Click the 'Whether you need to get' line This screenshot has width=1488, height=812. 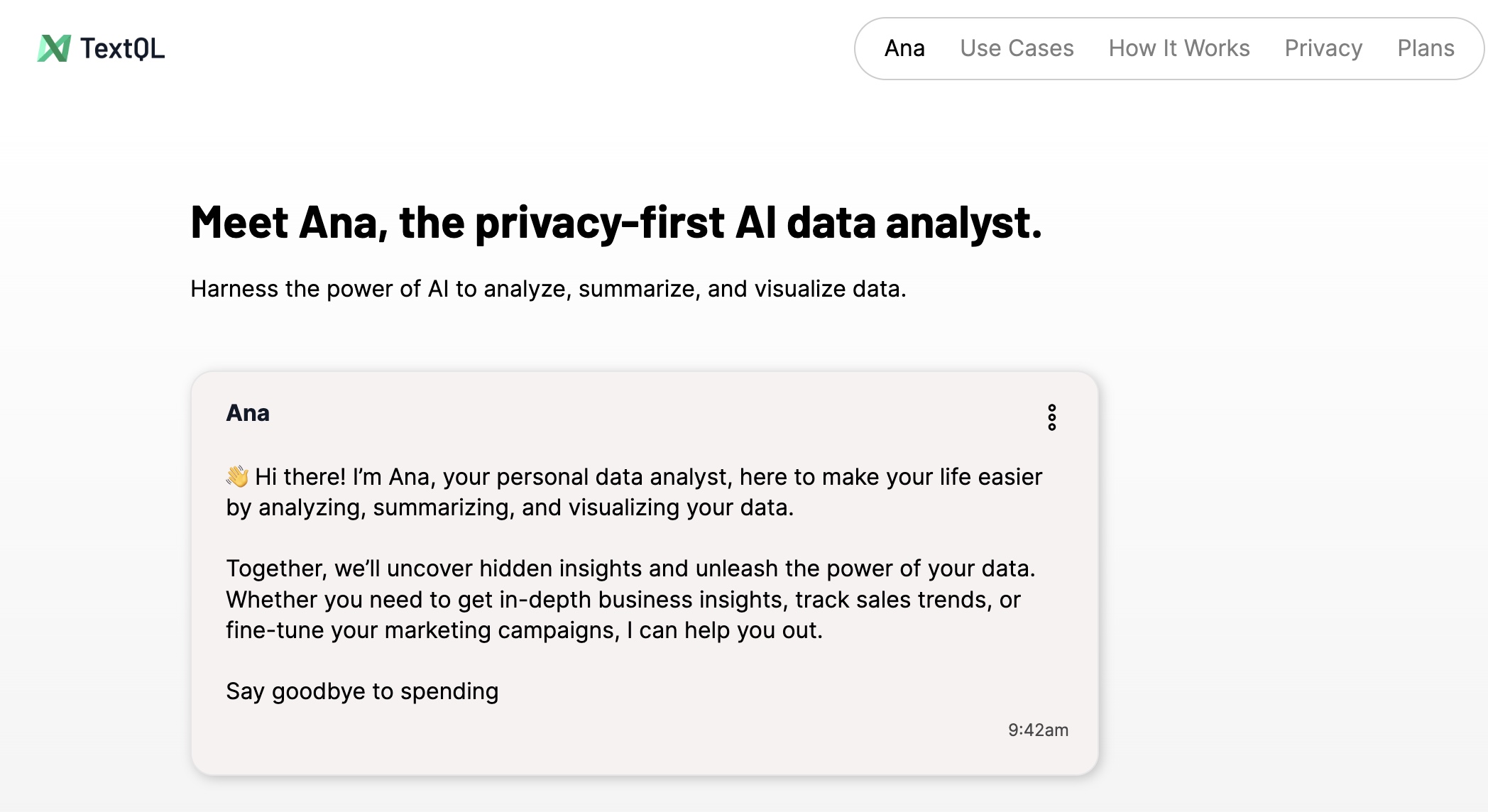(x=623, y=600)
